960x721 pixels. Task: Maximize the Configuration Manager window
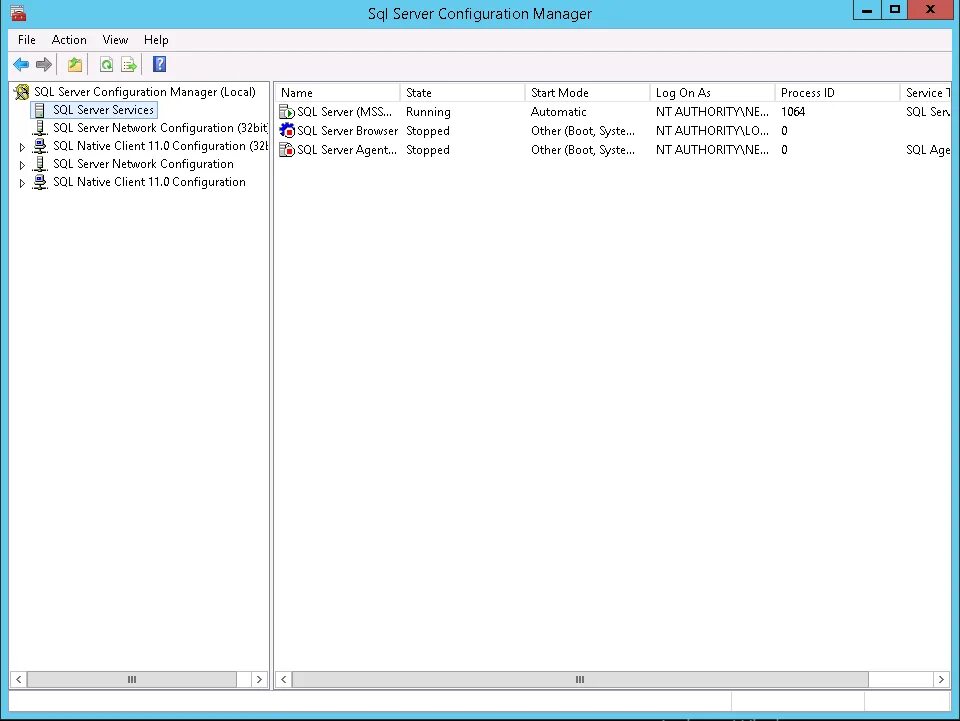tap(894, 10)
